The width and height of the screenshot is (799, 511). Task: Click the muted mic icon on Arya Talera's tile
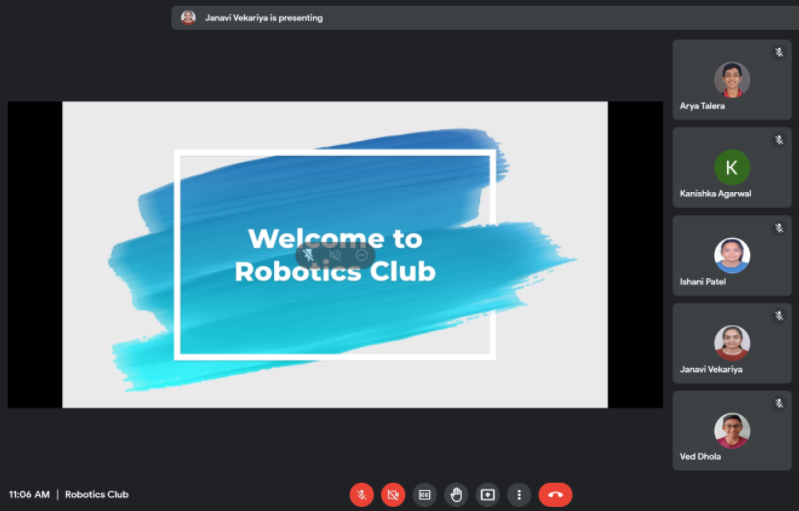click(779, 52)
